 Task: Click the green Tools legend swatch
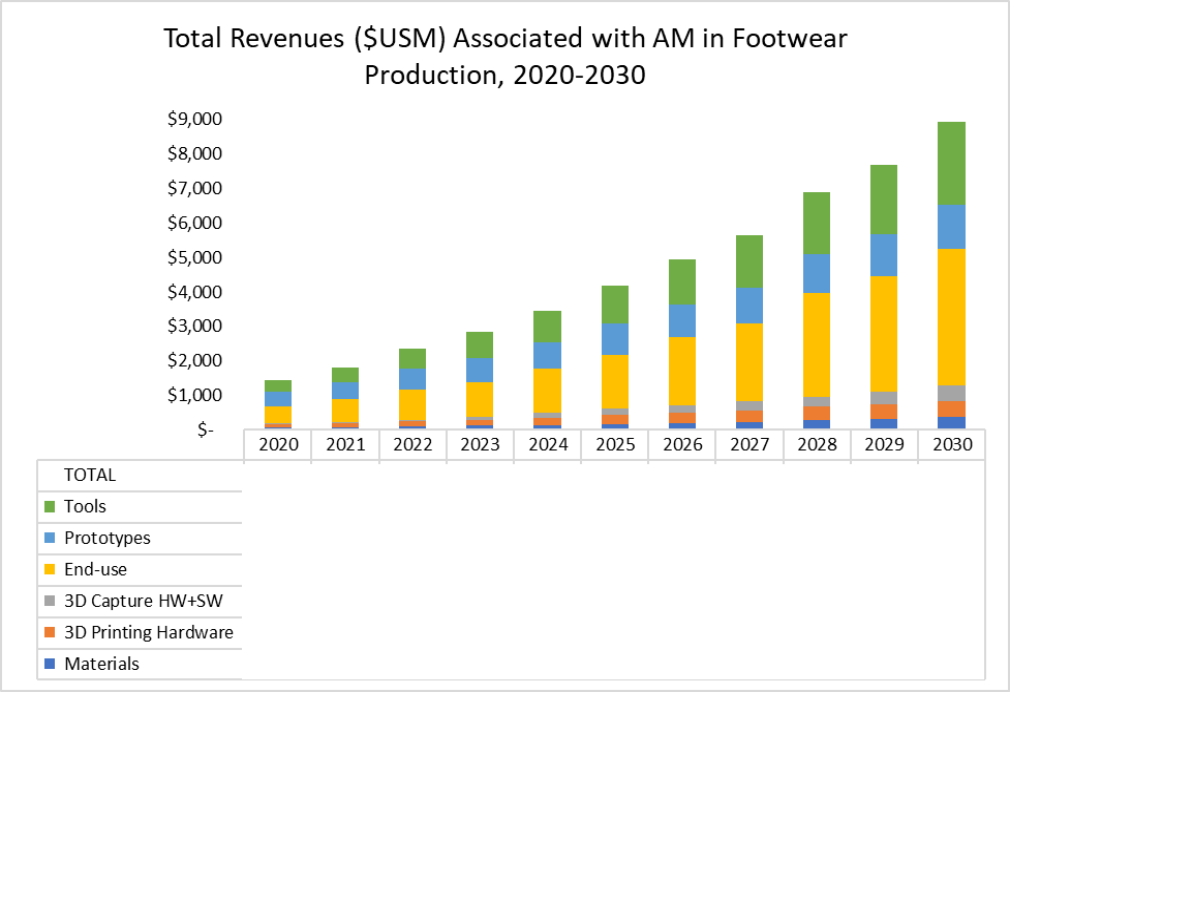pos(49,507)
